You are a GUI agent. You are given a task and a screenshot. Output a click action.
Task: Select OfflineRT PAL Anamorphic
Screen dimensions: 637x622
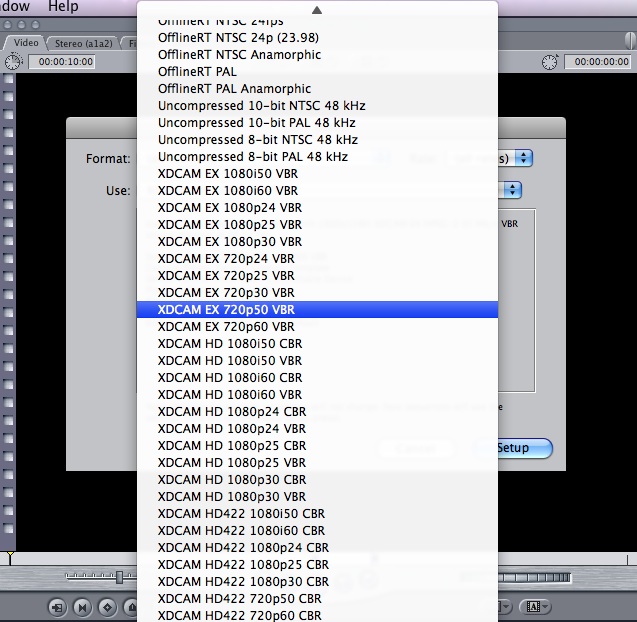coord(317,89)
